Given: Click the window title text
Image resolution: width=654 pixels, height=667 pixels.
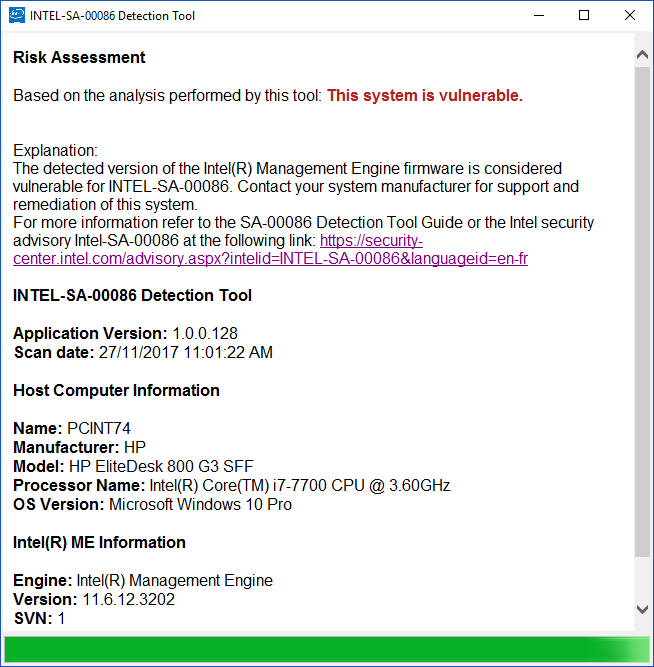Looking at the screenshot, I should pos(112,16).
